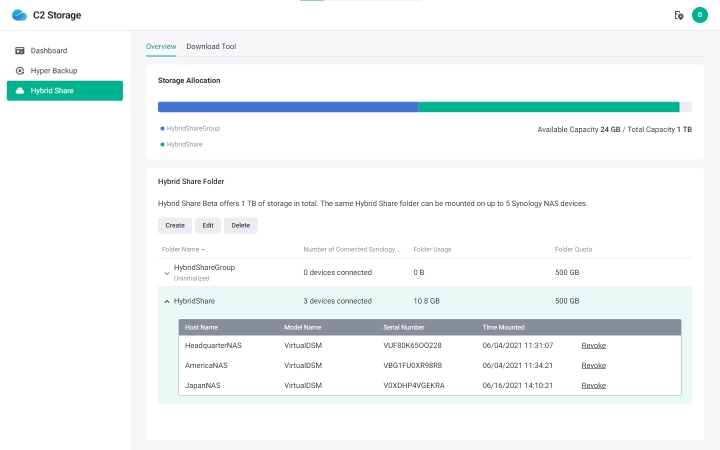720x450 pixels.
Task: Click the Folder Quota column header
Action: pos(573,249)
